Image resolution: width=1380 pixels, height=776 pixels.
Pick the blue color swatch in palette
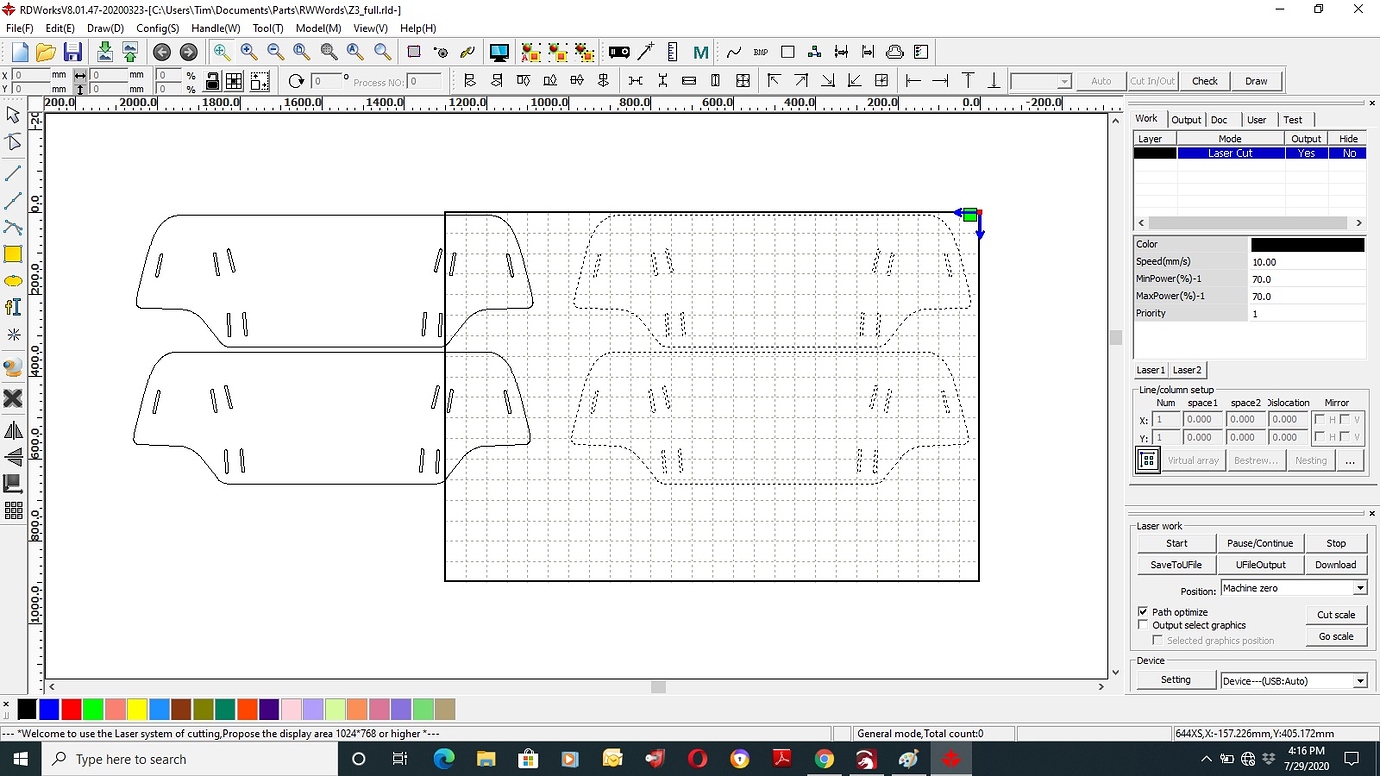pyautogui.click(x=49, y=709)
